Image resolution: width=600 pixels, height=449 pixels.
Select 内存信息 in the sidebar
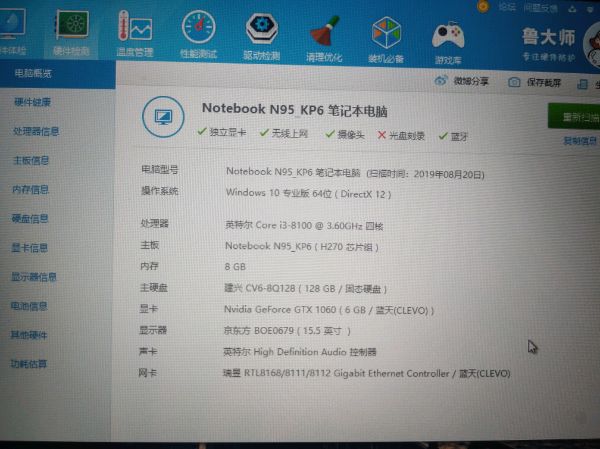(30, 189)
